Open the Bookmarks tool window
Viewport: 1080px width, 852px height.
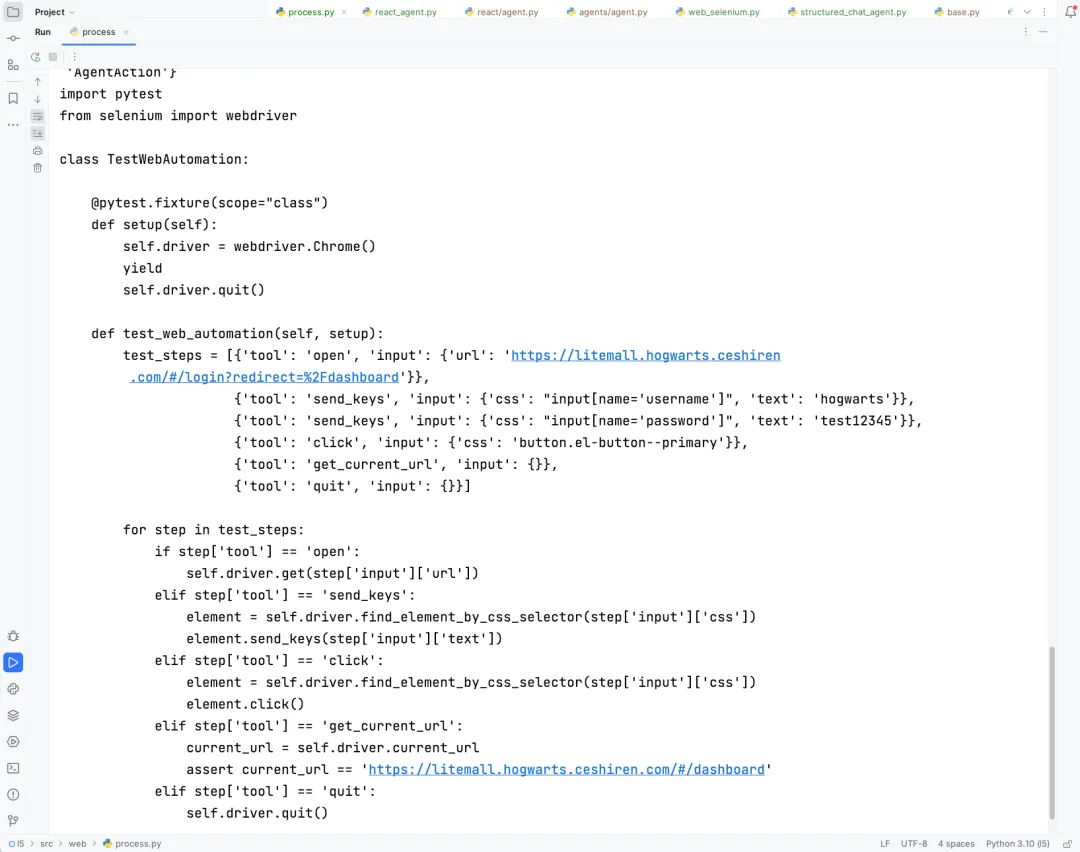(13, 98)
